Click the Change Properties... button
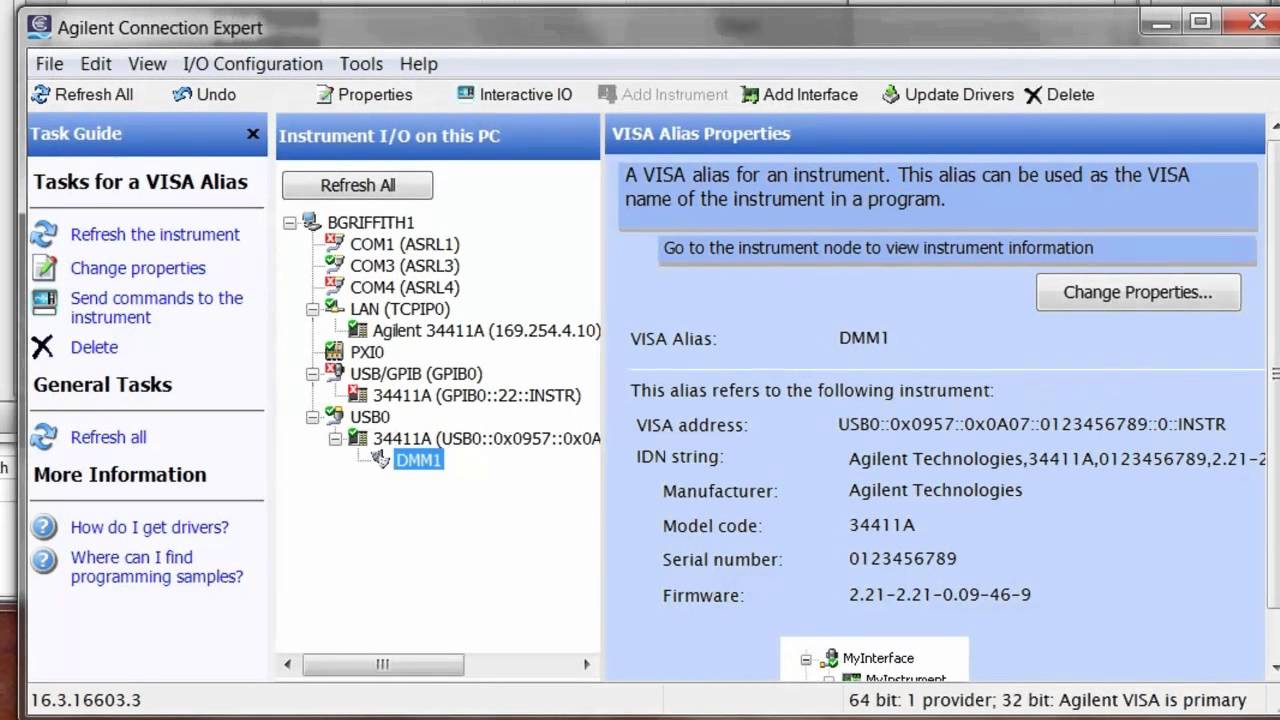 pos(1138,292)
